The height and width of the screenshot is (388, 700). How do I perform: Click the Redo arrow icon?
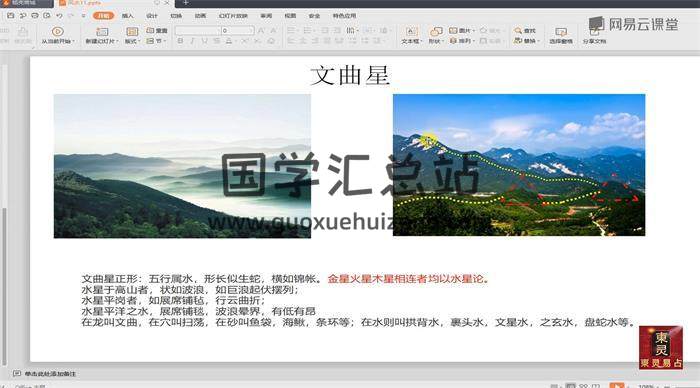[x=71, y=16]
